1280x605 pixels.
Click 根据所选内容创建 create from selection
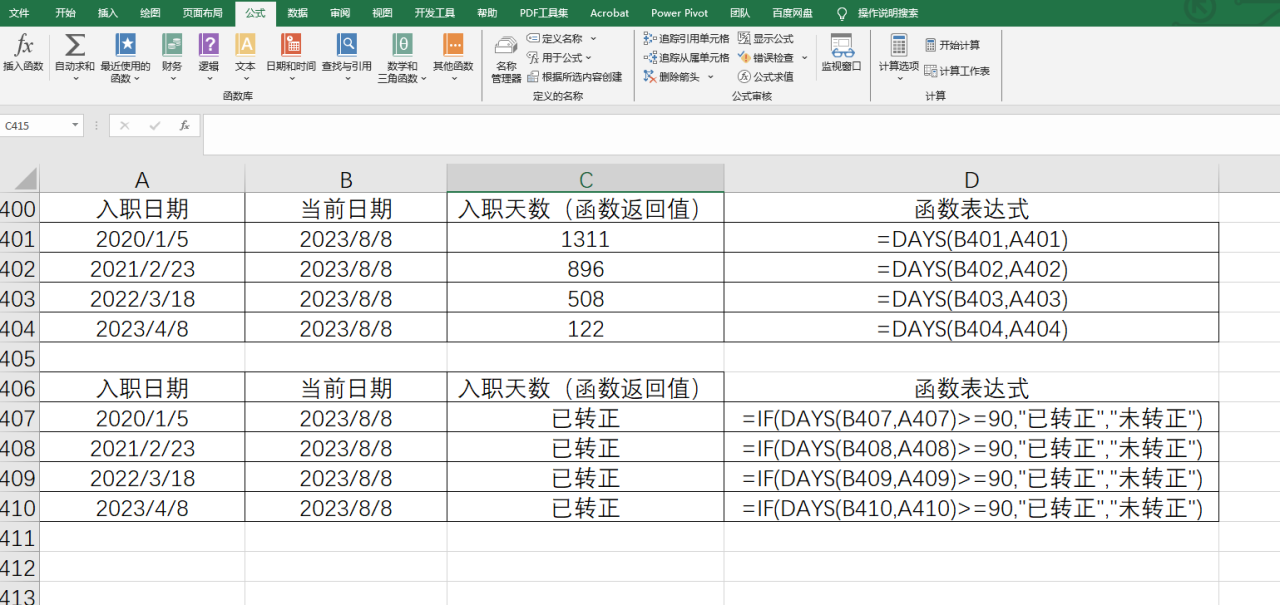575,77
